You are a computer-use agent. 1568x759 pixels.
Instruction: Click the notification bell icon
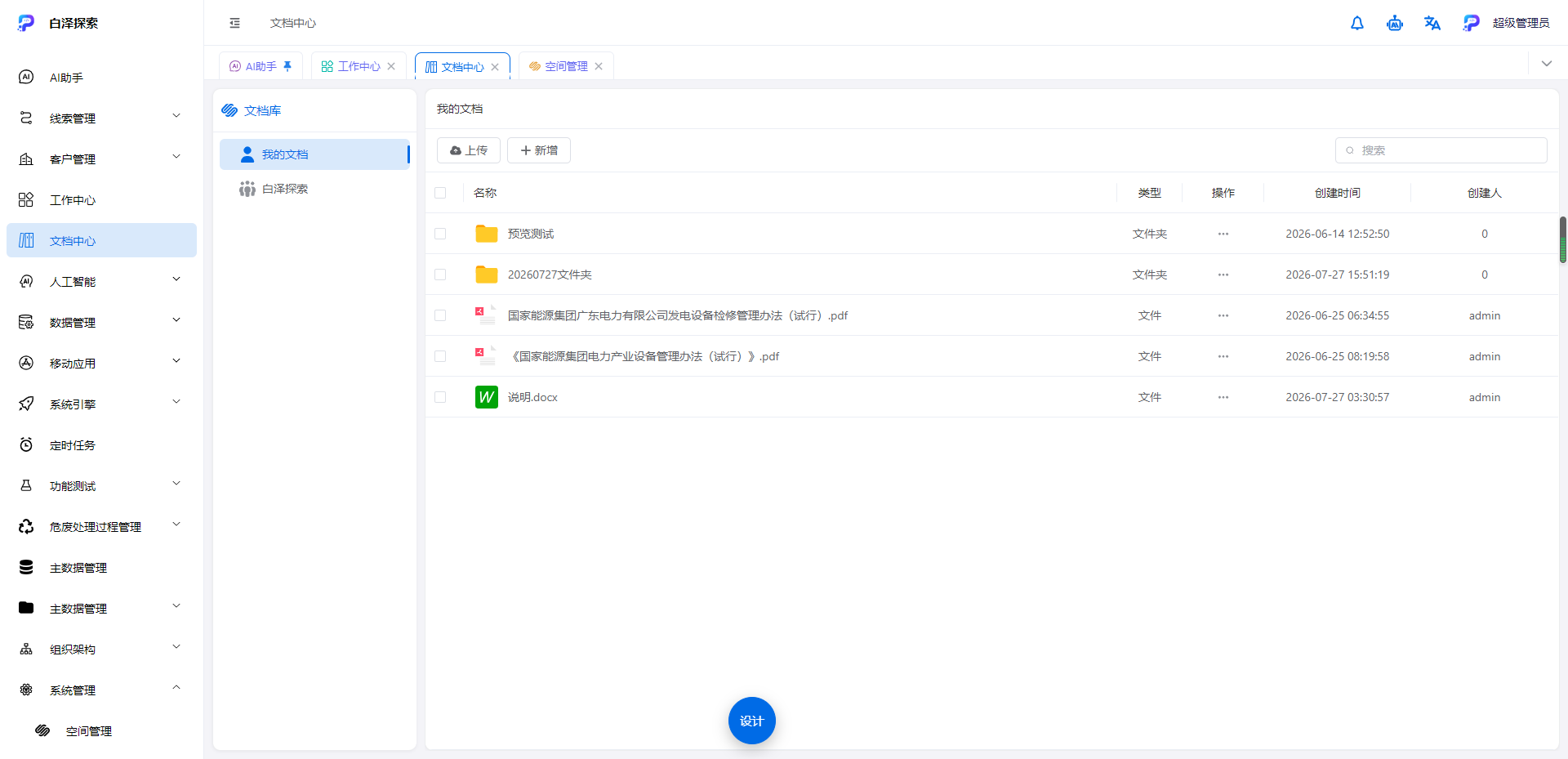(x=1357, y=23)
